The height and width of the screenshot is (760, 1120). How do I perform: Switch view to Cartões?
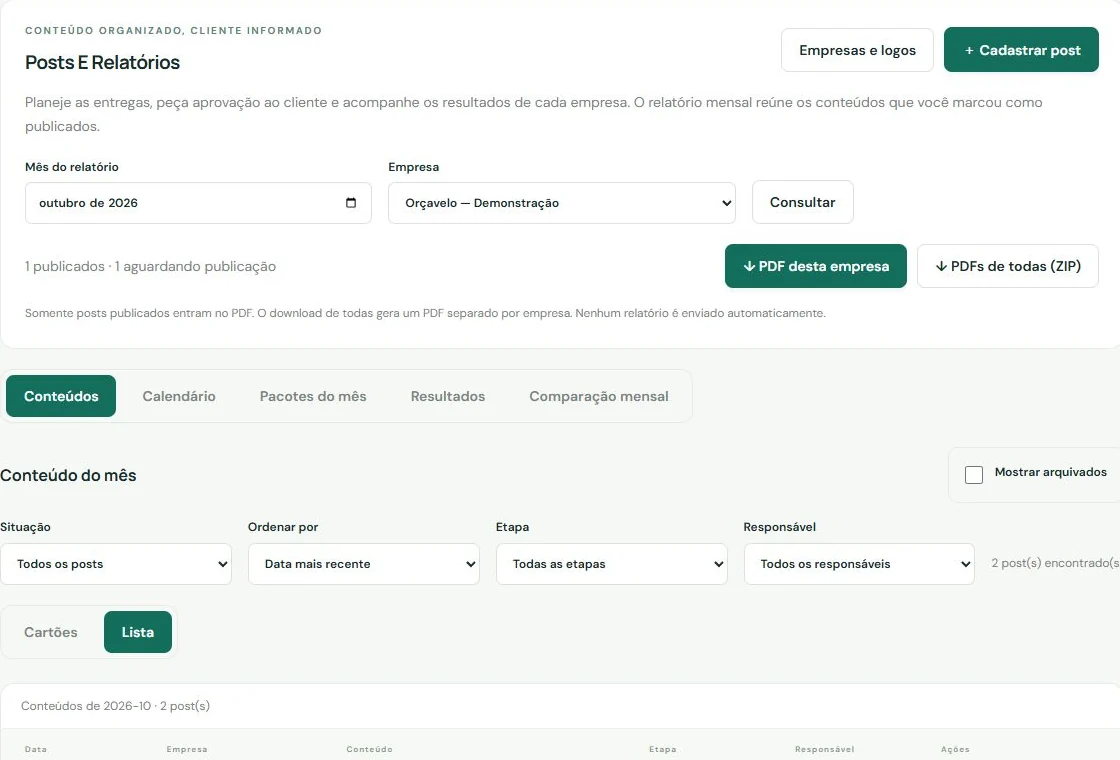click(x=51, y=632)
